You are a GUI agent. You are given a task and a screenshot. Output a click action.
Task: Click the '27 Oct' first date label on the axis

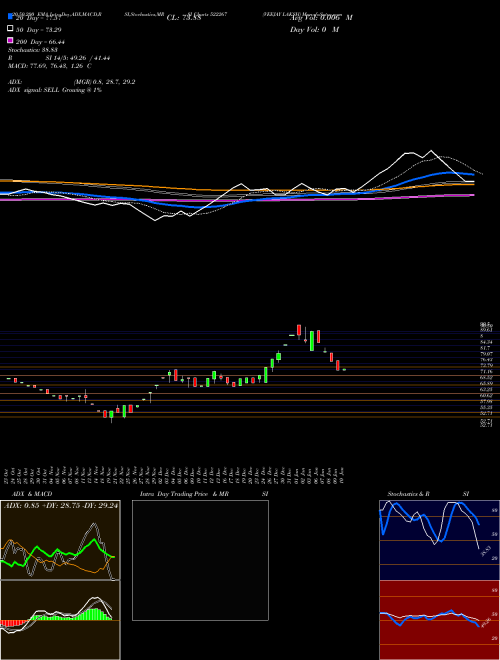(8, 475)
